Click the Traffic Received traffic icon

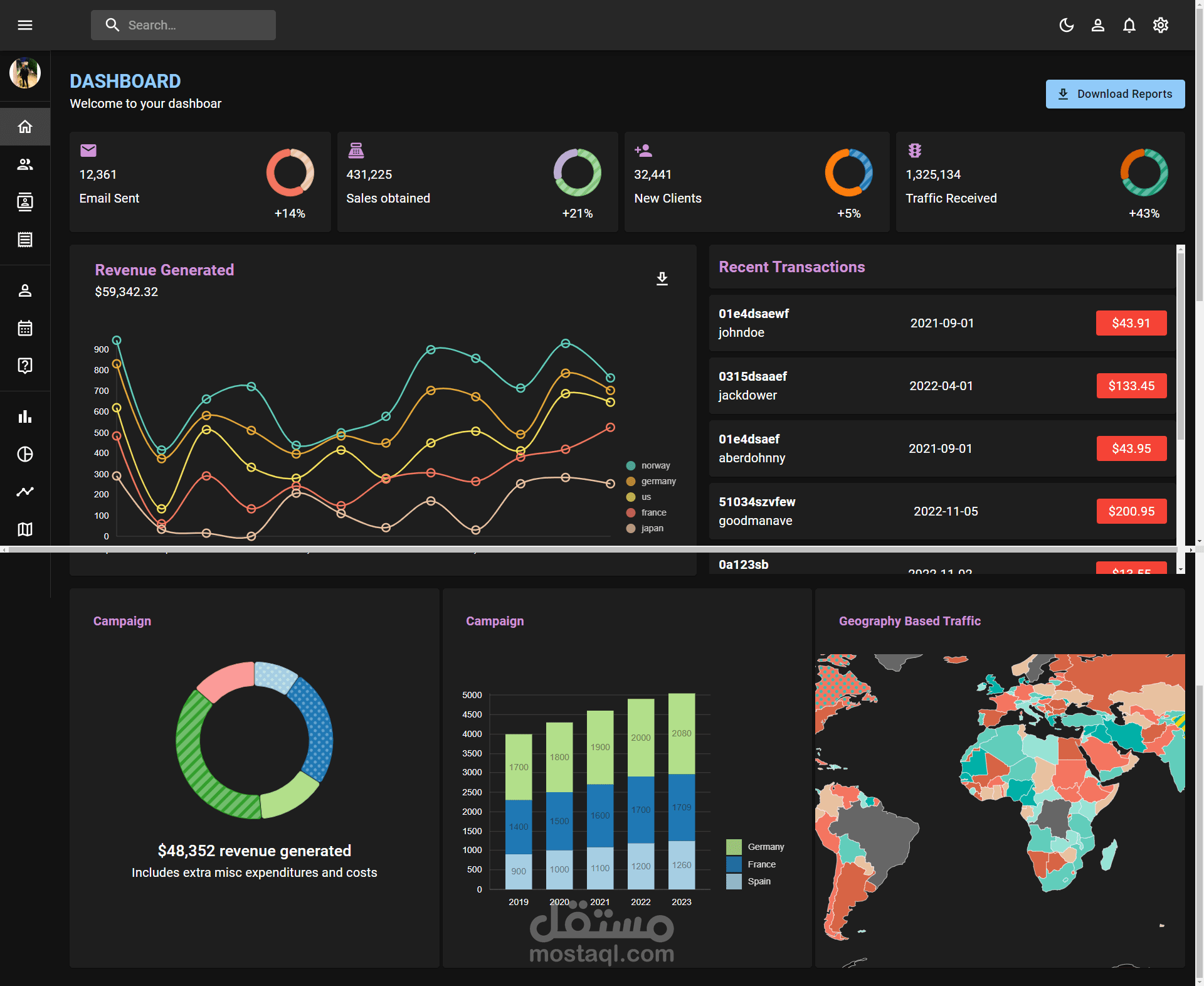[915, 151]
